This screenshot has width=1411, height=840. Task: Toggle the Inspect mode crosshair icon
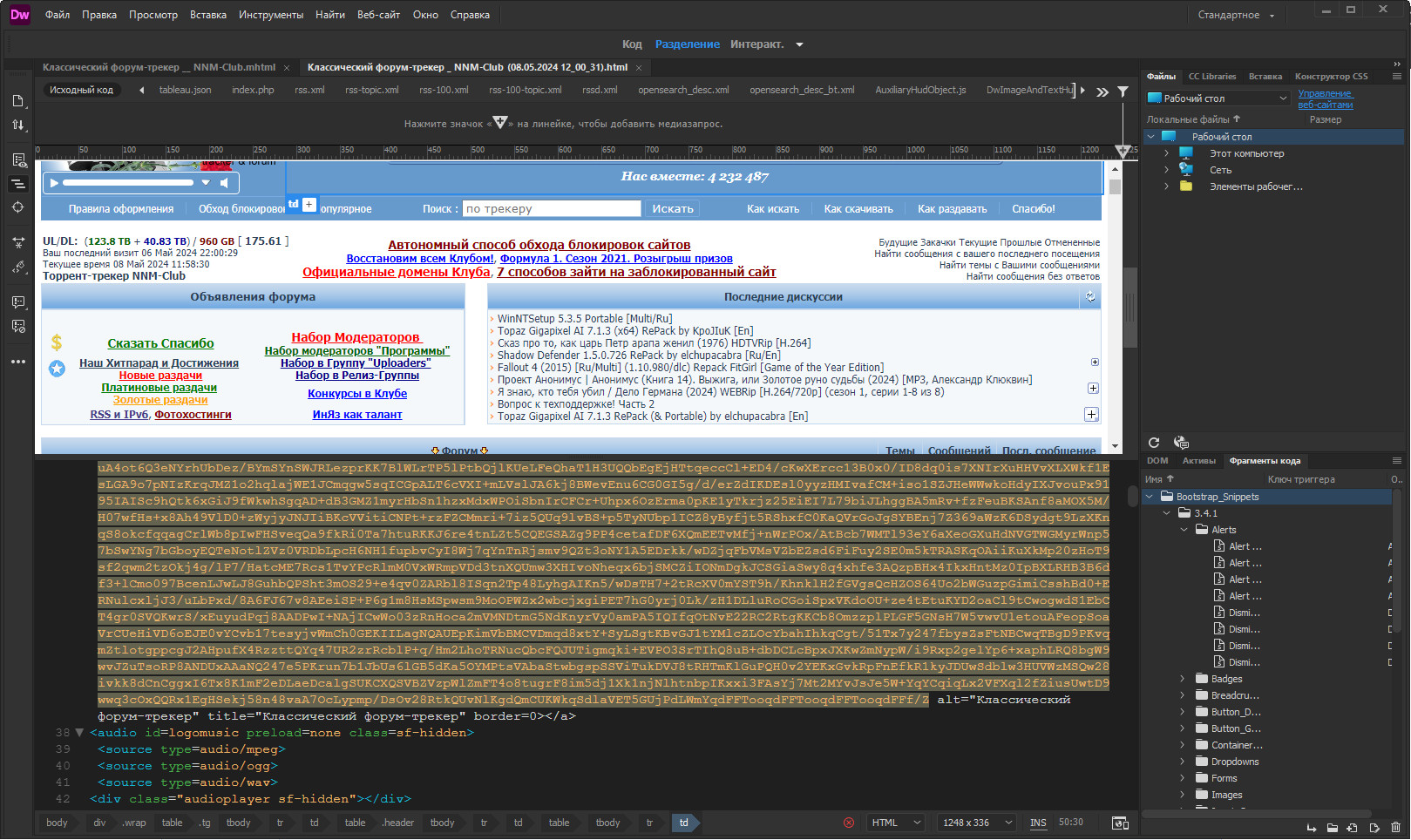click(18, 207)
